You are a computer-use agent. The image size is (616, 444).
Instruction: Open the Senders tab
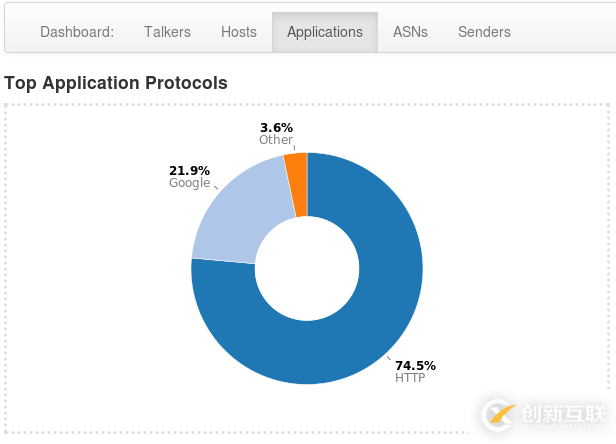coord(484,32)
